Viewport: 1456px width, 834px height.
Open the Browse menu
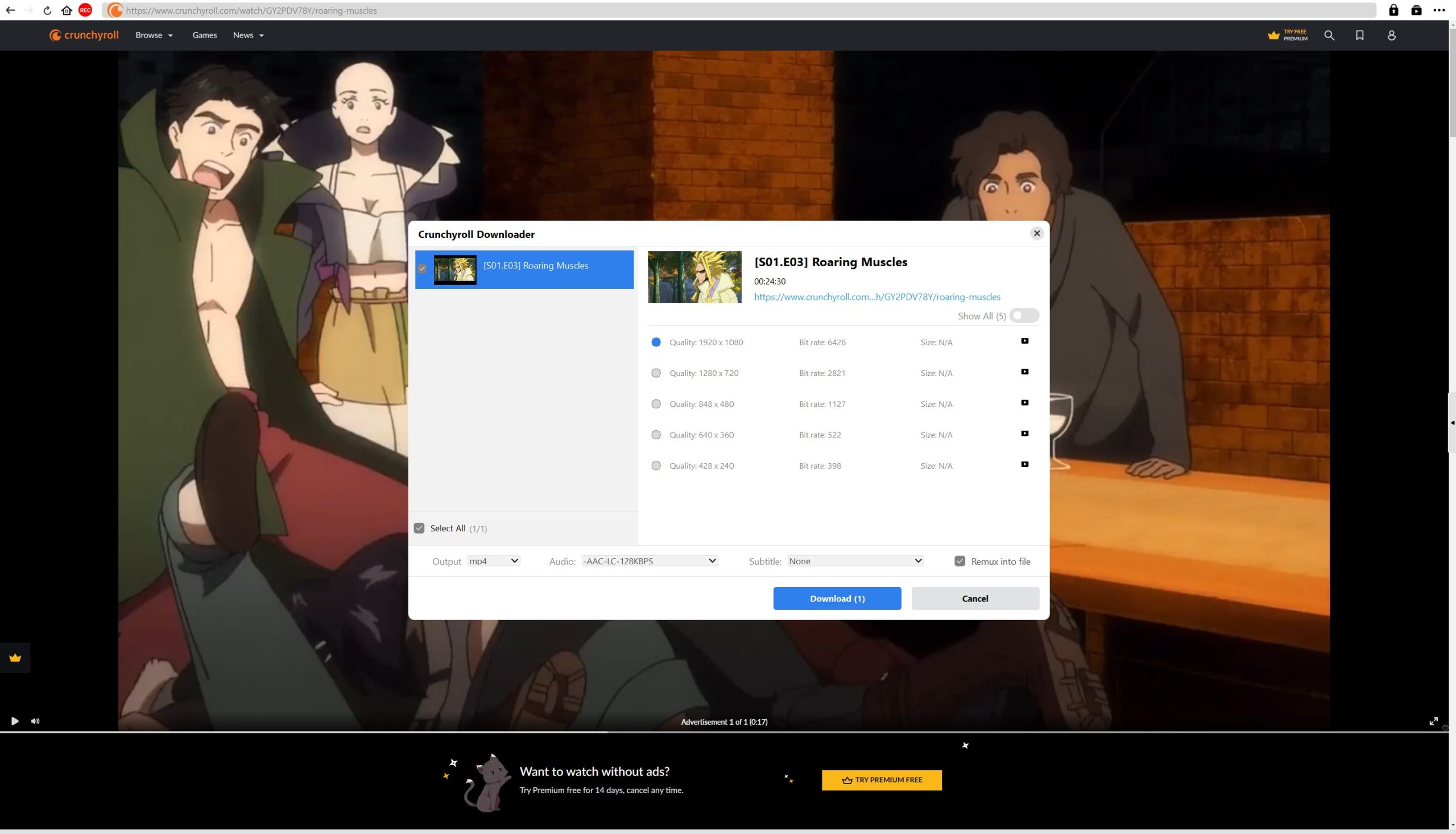click(x=154, y=35)
